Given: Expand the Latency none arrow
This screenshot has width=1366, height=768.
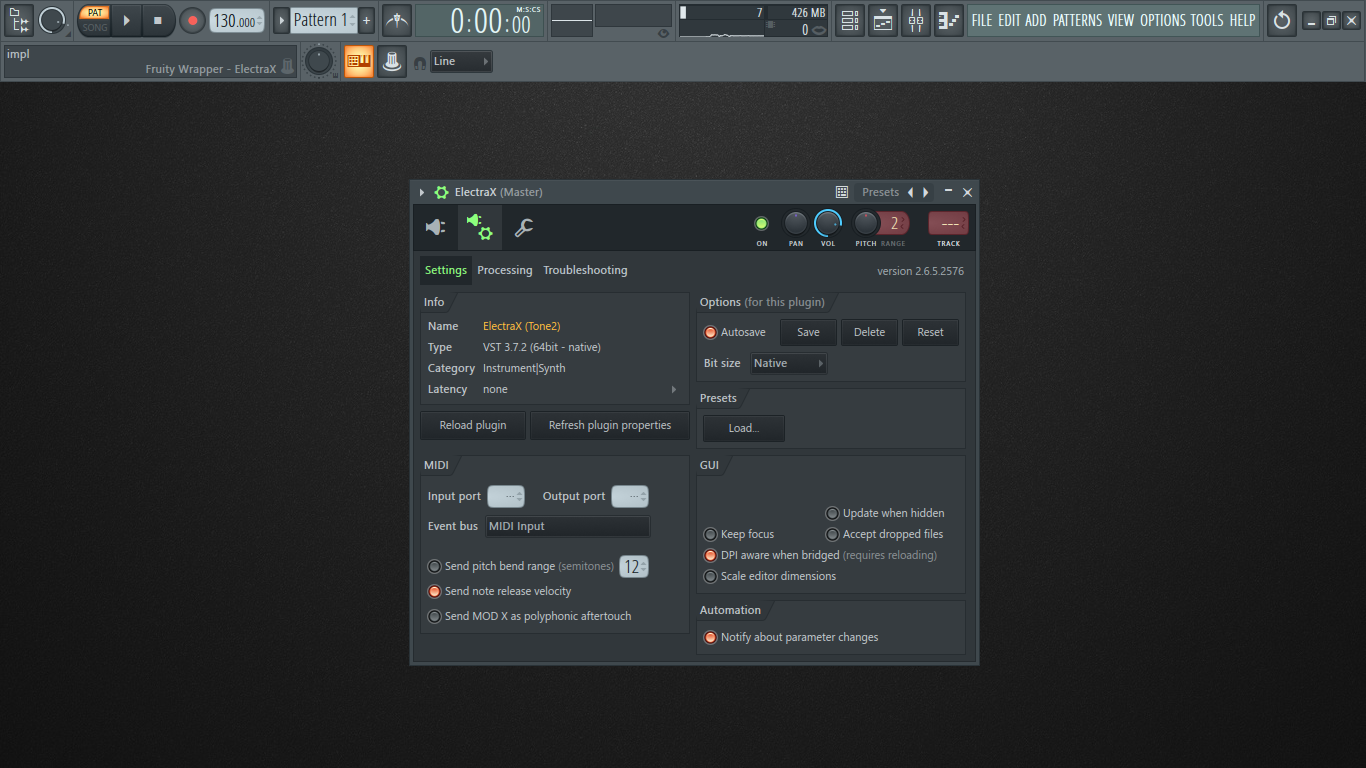Looking at the screenshot, I should 673,389.
